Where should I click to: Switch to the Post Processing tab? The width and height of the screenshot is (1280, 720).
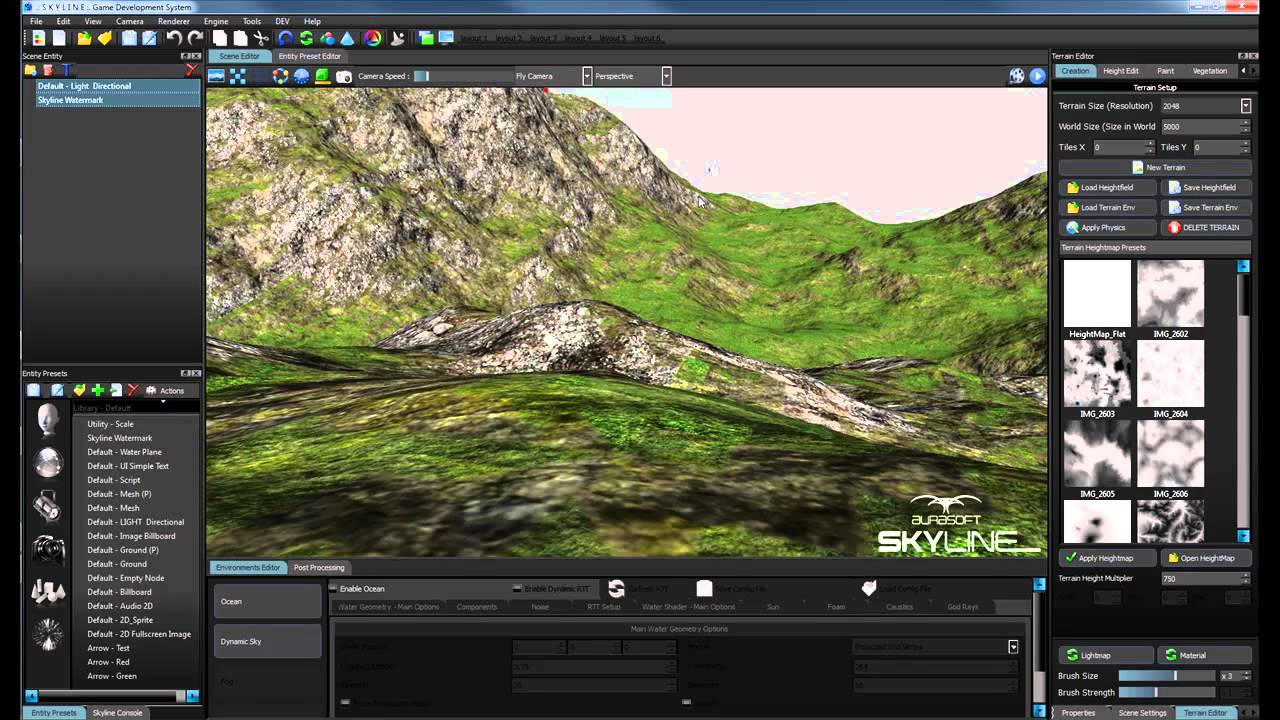coord(318,568)
